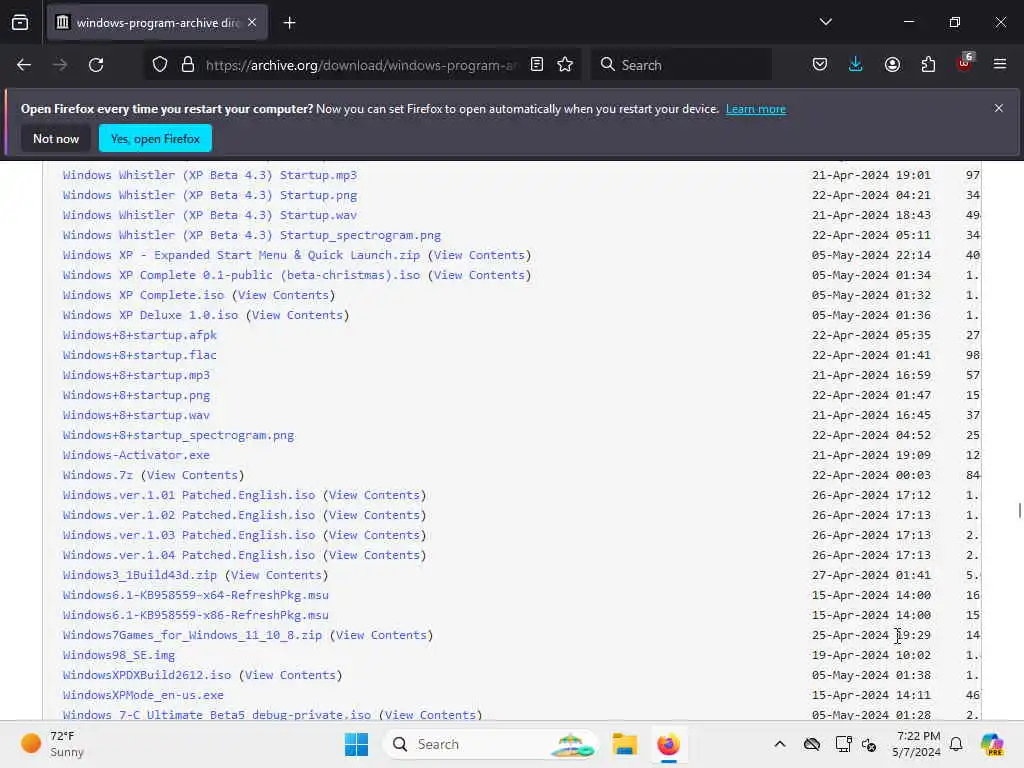Click Yes, open Firefox button
Image resolution: width=1024 pixels, height=768 pixels.
pos(155,138)
